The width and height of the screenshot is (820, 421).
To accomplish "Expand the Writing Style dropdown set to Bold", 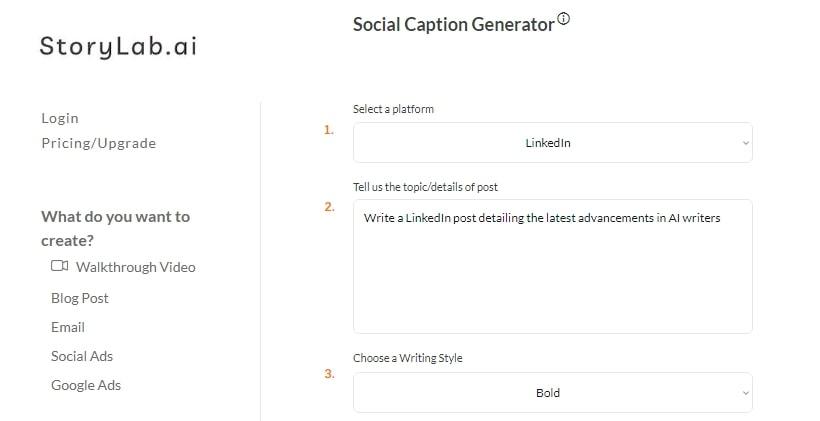I will click(x=552, y=393).
